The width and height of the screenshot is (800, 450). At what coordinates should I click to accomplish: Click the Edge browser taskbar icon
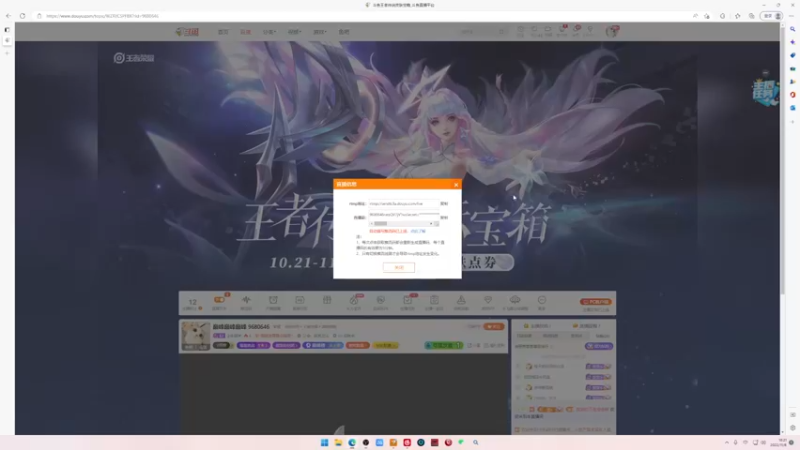pyautogui.click(x=352, y=442)
